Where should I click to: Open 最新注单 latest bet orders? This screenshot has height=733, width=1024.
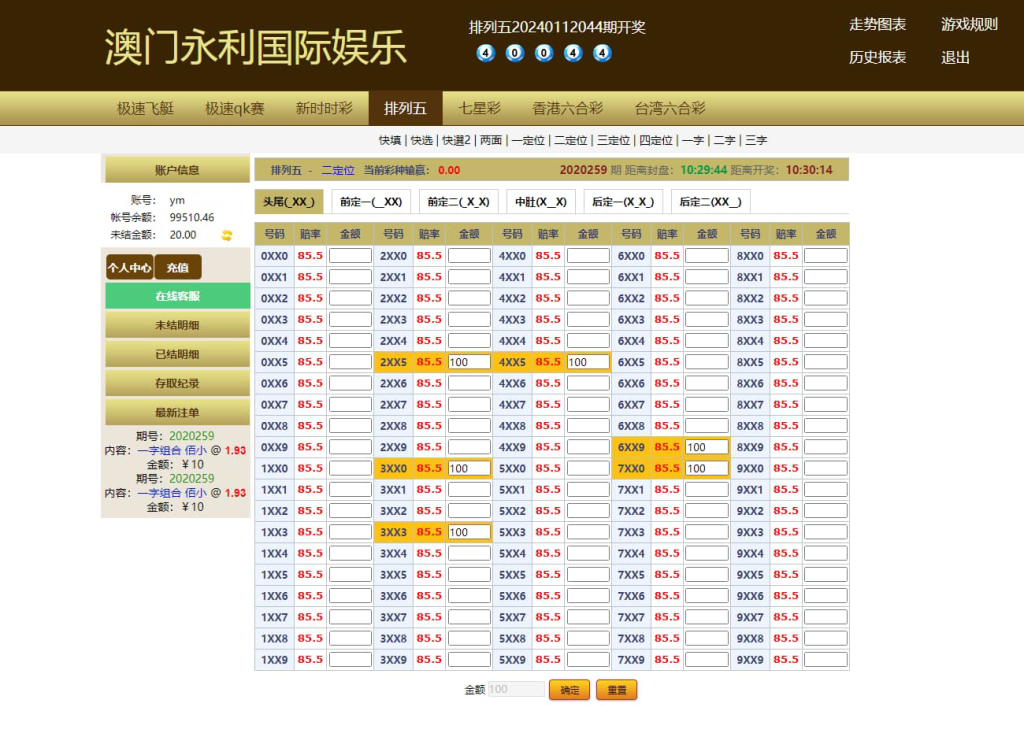pyautogui.click(x=176, y=411)
